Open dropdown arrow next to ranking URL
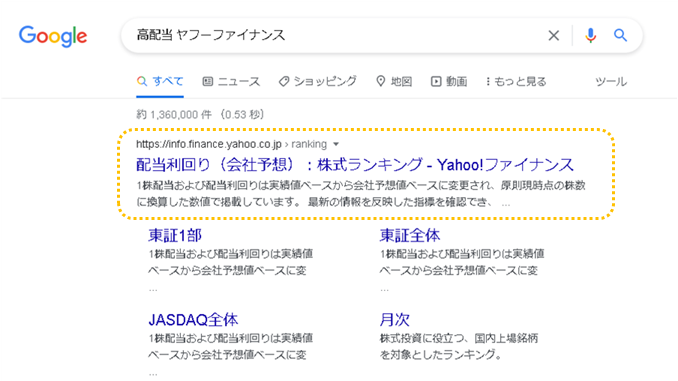 pyautogui.click(x=336, y=144)
